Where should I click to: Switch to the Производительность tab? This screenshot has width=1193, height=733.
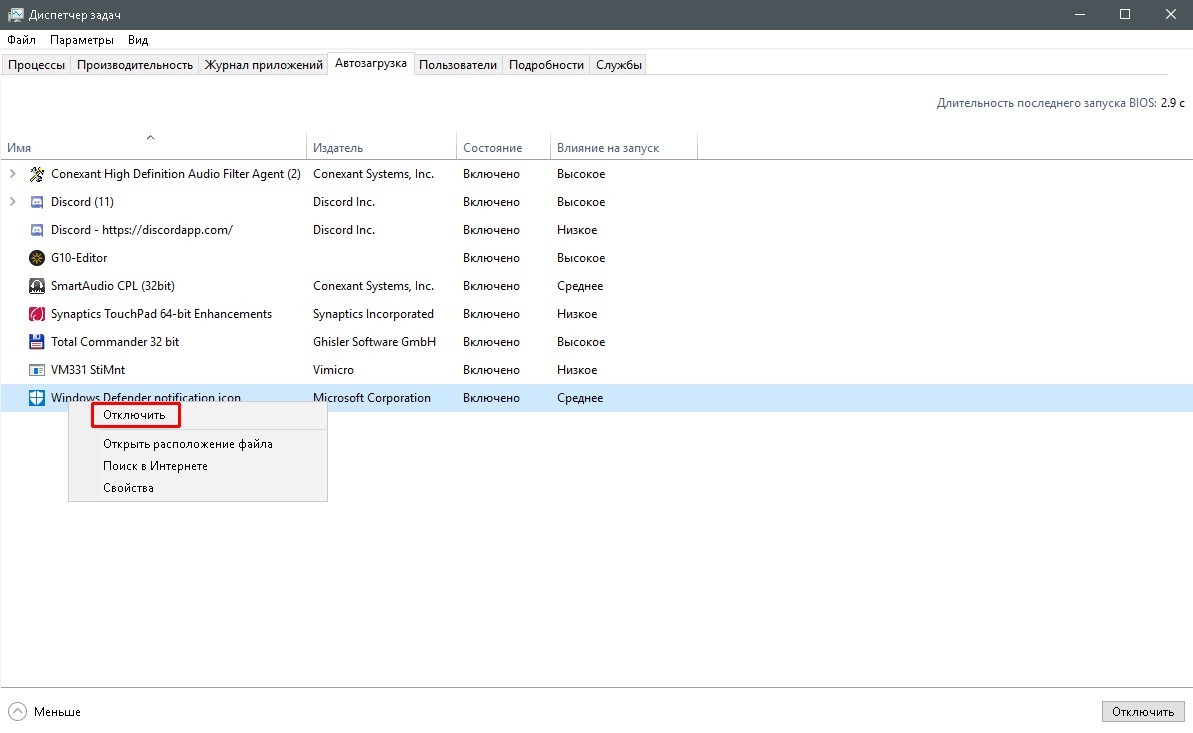(135, 65)
